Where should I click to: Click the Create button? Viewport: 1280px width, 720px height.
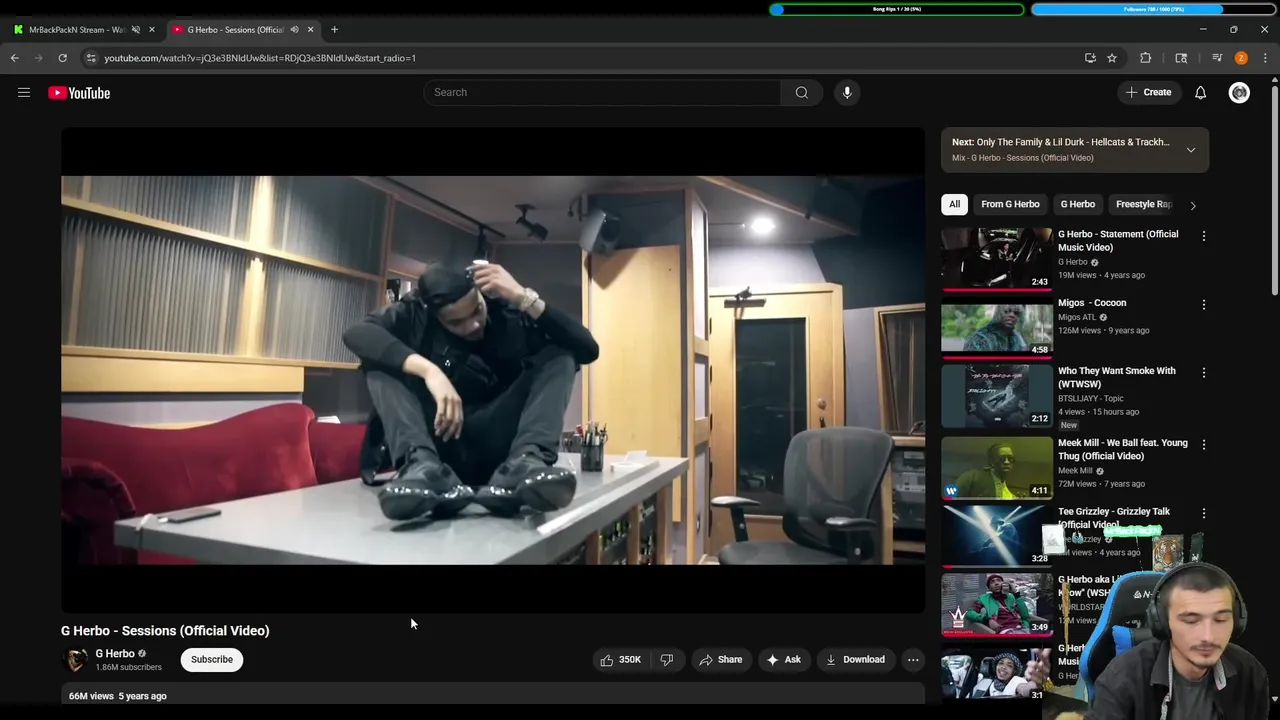click(x=1148, y=92)
